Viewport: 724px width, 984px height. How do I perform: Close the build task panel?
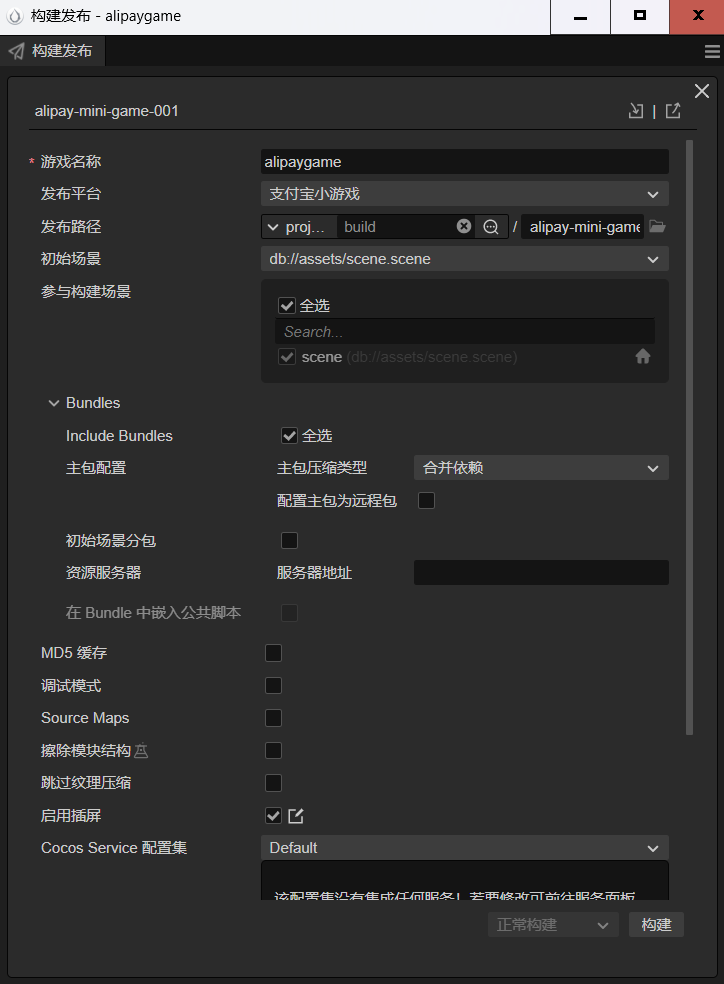(x=701, y=91)
